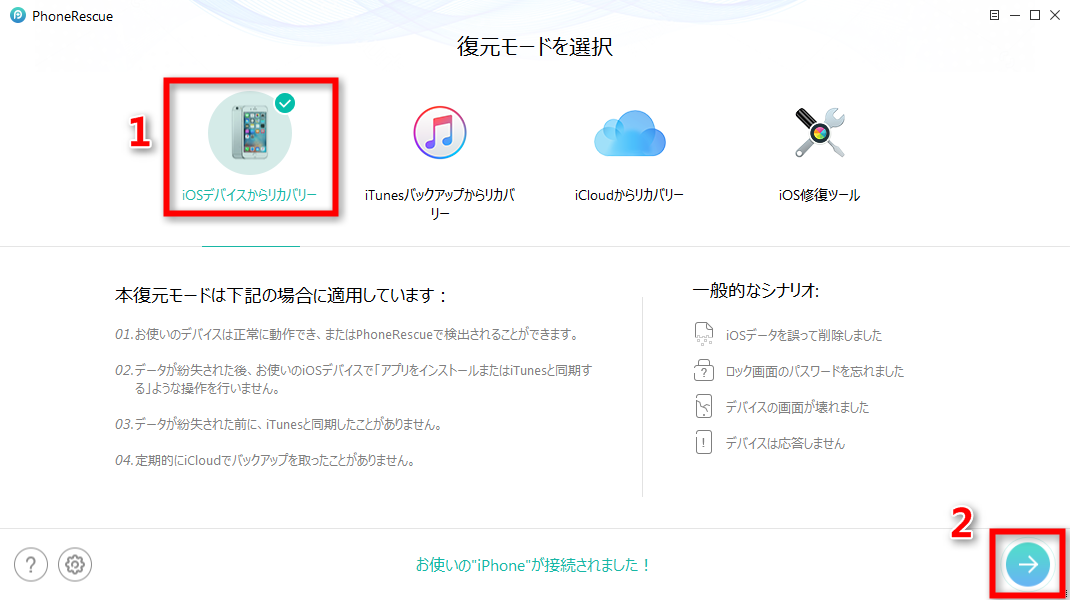Viewport: 1070px width, 600px height.
Task: Click the forgotten lock screen password icon
Action: point(704,370)
